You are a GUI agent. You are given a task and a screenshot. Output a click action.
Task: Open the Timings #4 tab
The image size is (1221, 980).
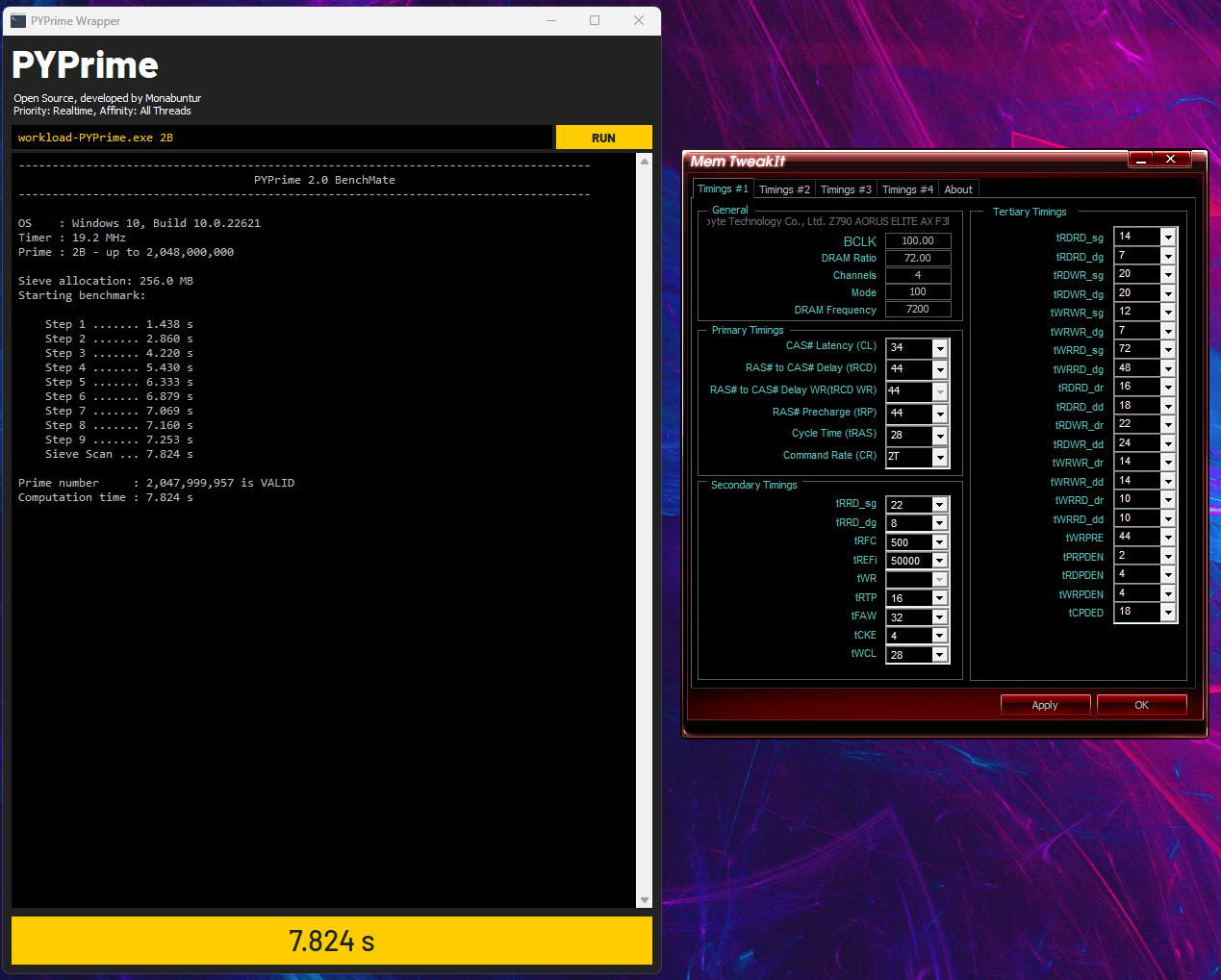(x=907, y=189)
